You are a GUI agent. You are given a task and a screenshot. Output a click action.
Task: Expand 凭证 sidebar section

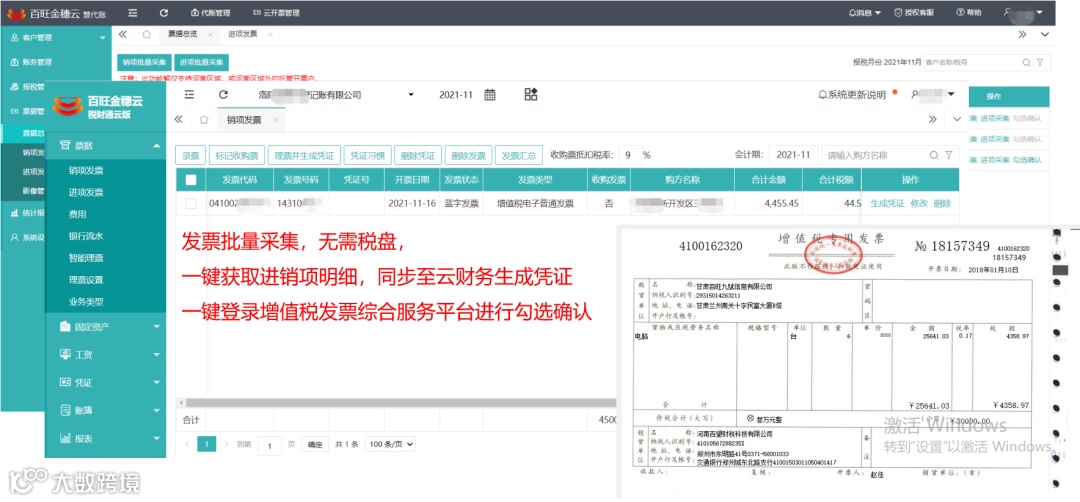click(105, 382)
